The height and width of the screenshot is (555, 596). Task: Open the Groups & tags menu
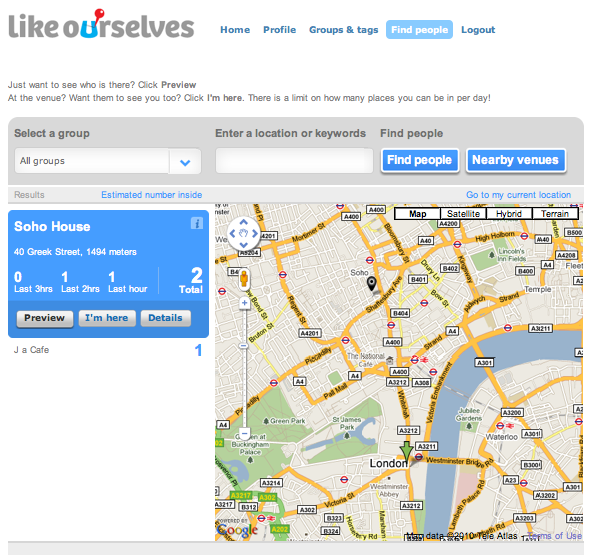tap(344, 30)
